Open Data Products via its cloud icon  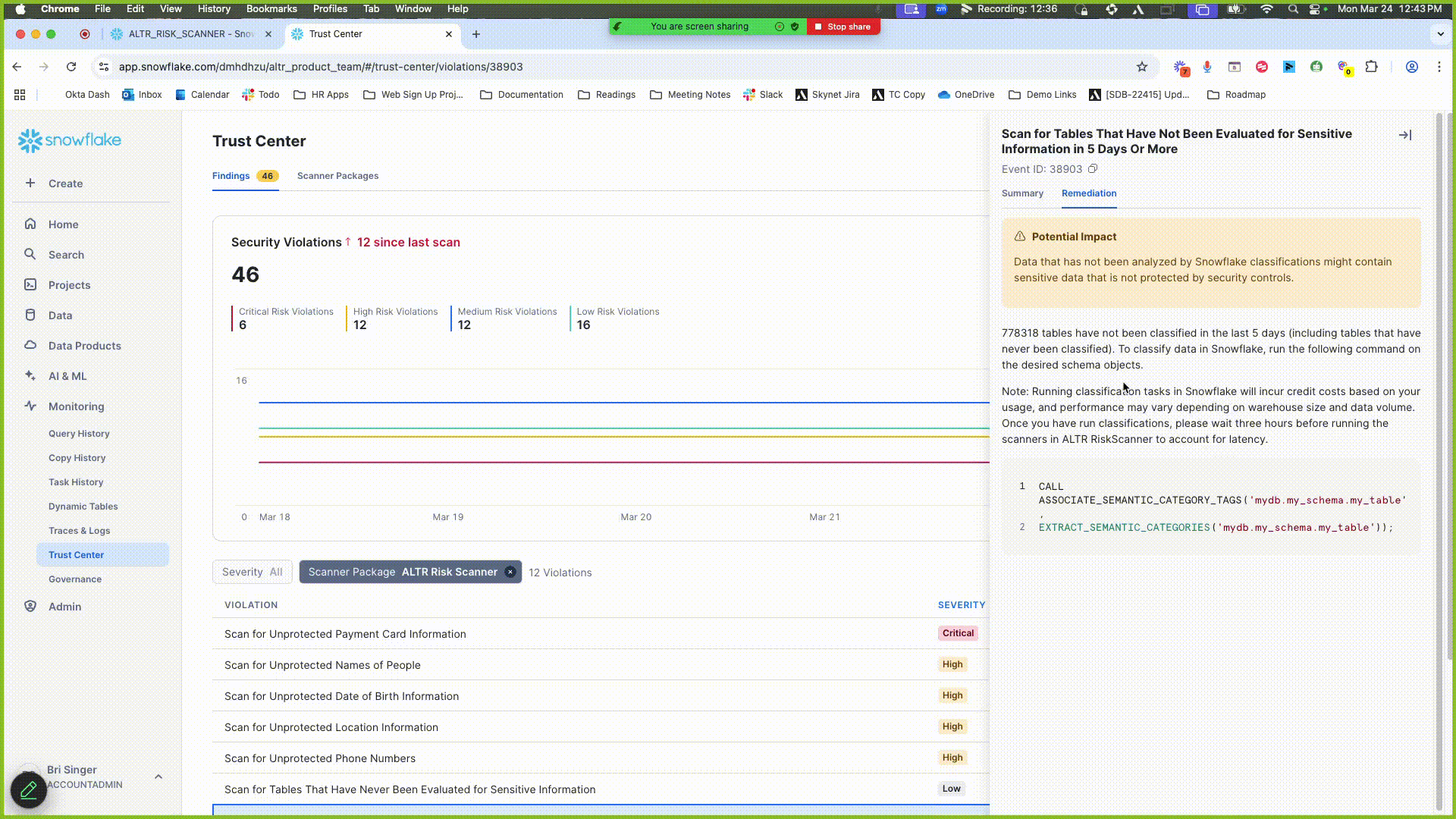[x=30, y=345]
